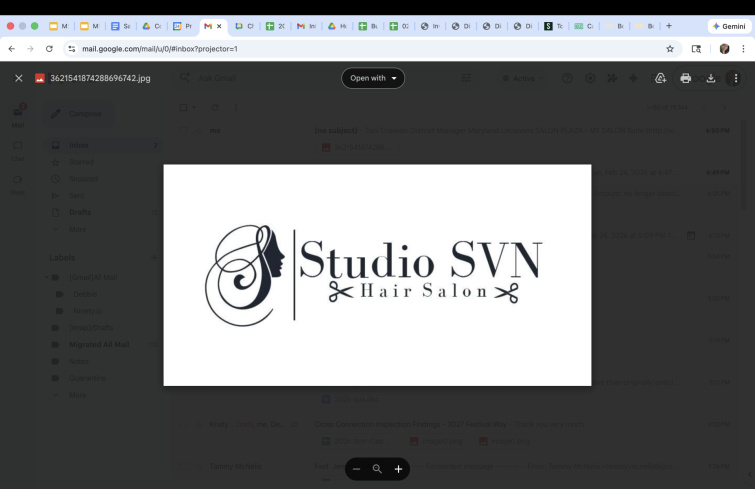Open the preview's three-dot more actions menu

(x=736, y=78)
